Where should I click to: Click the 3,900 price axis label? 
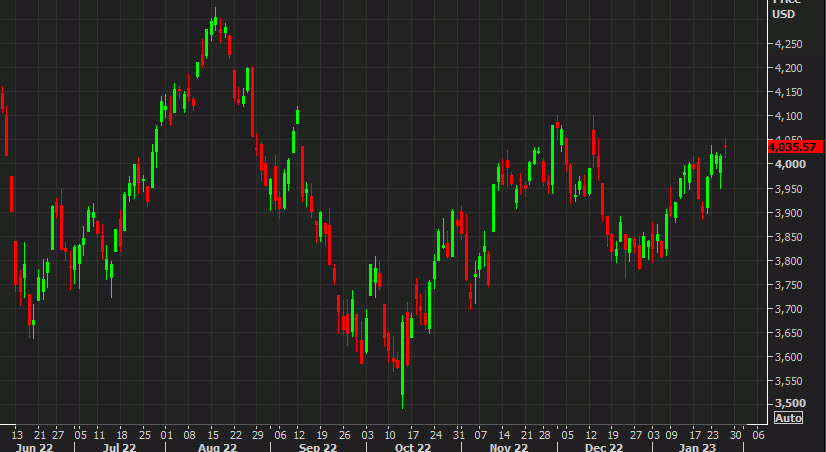789,213
